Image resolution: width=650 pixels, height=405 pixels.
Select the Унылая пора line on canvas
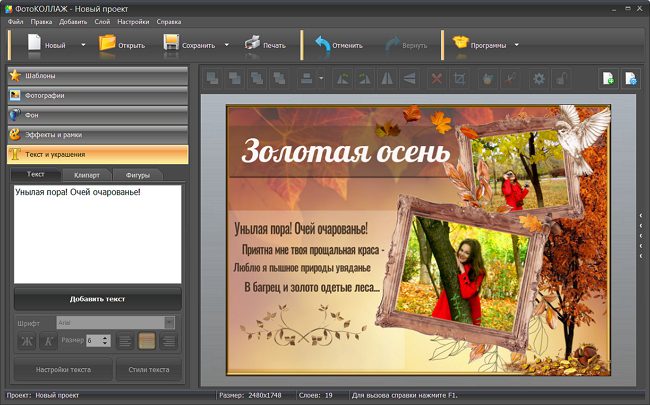point(301,228)
